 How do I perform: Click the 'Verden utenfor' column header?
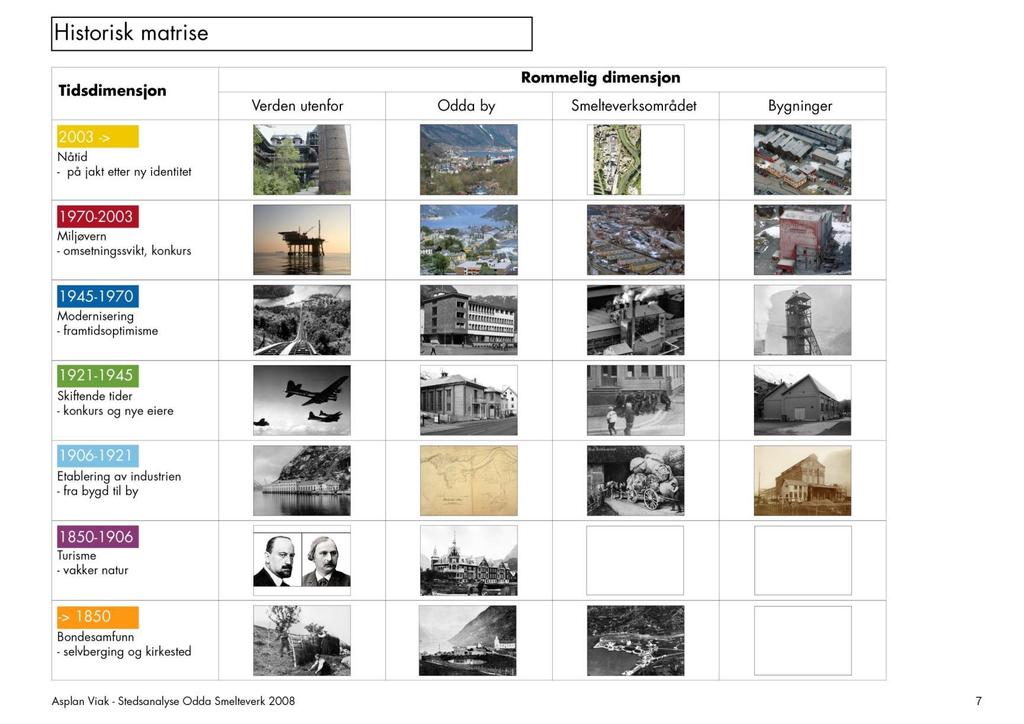point(297,106)
